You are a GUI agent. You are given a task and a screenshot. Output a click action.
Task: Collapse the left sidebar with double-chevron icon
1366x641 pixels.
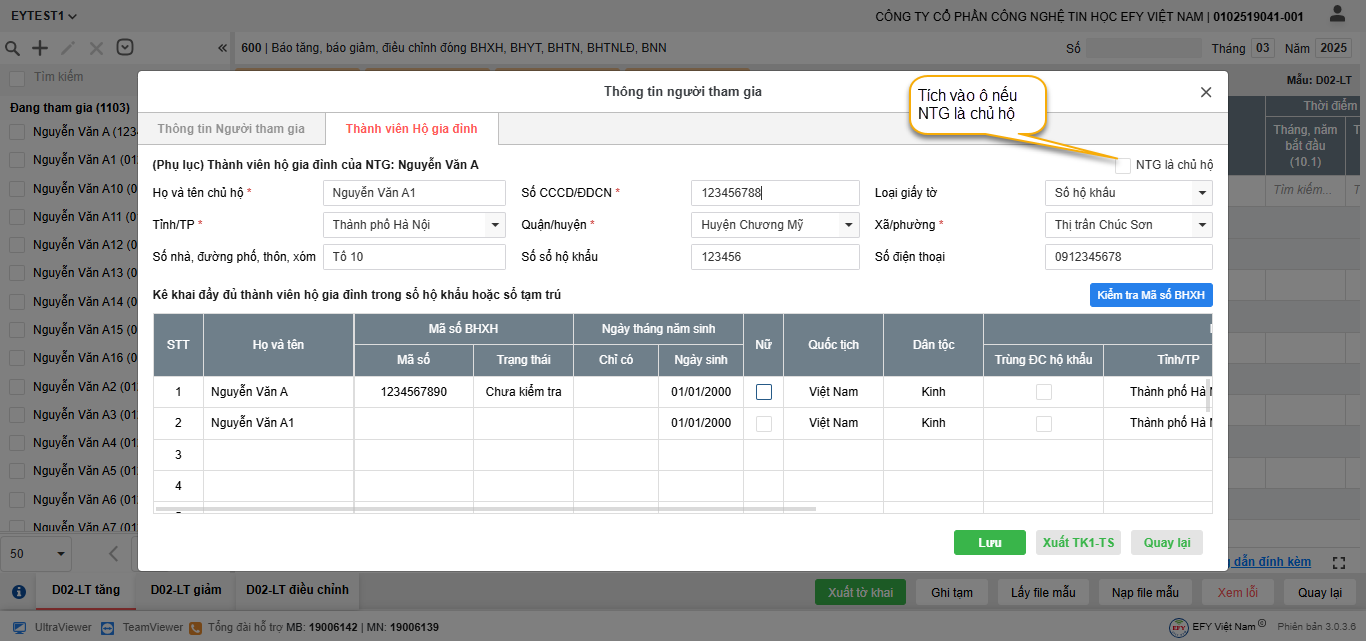(222, 48)
